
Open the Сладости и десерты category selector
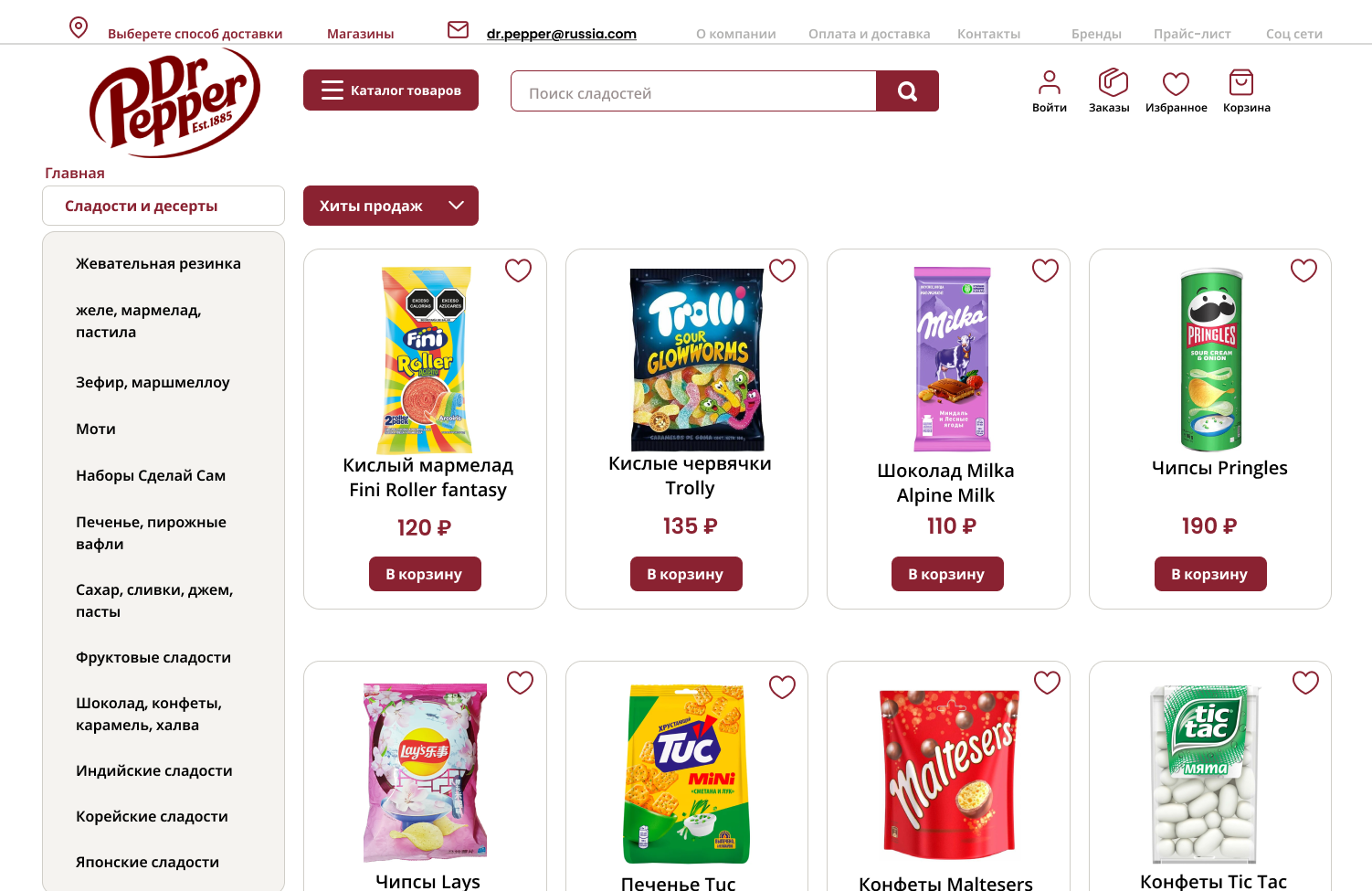tap(164, 206)
